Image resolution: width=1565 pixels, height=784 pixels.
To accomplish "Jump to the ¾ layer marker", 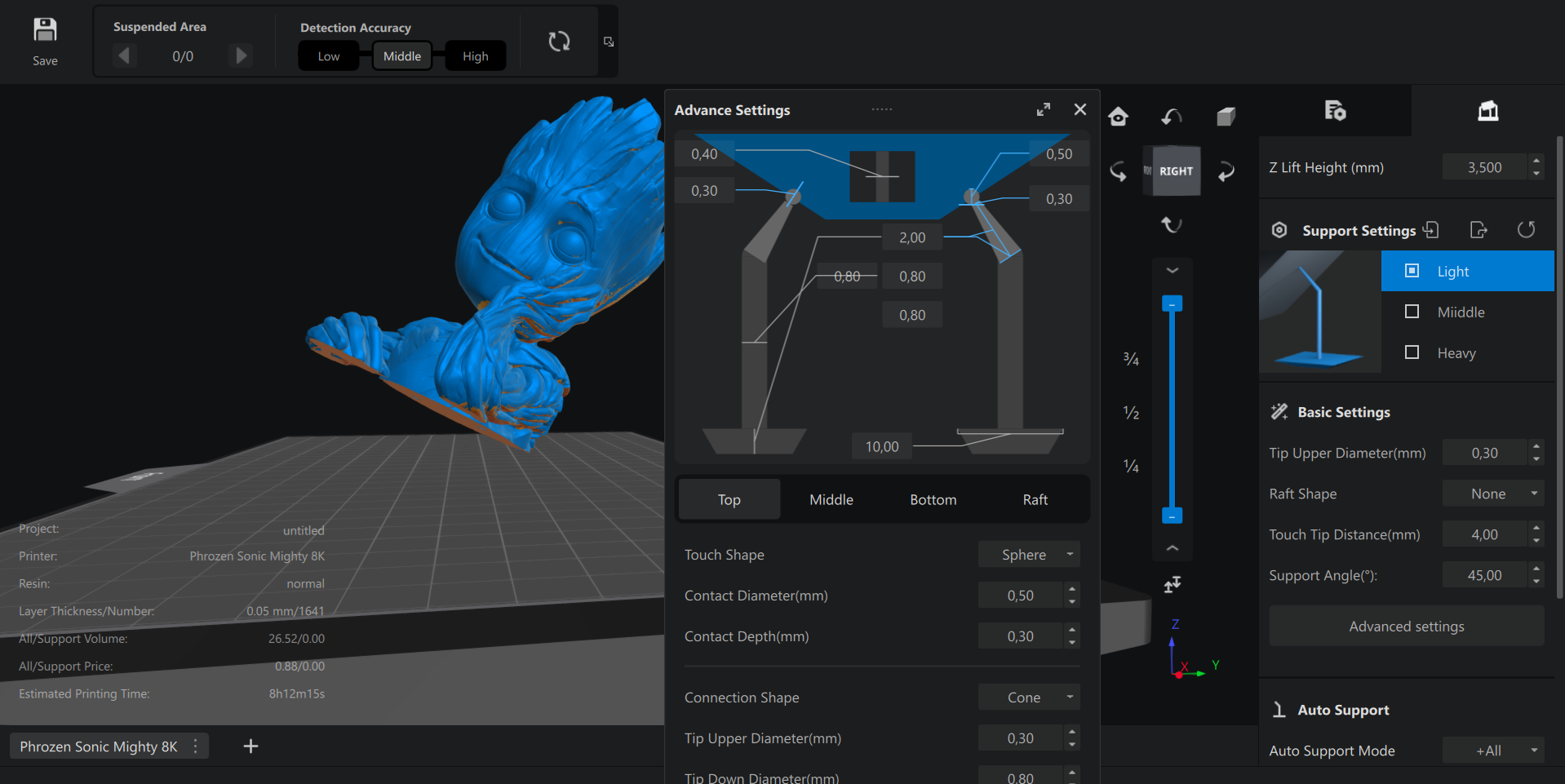I will 1131,358.
